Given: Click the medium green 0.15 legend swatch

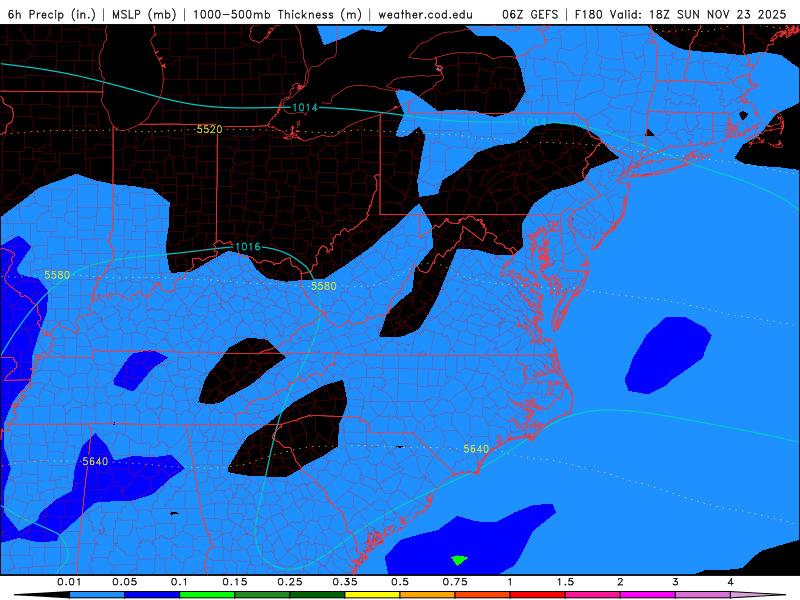Looking at the screenshot, I should [x=262, y=595].
